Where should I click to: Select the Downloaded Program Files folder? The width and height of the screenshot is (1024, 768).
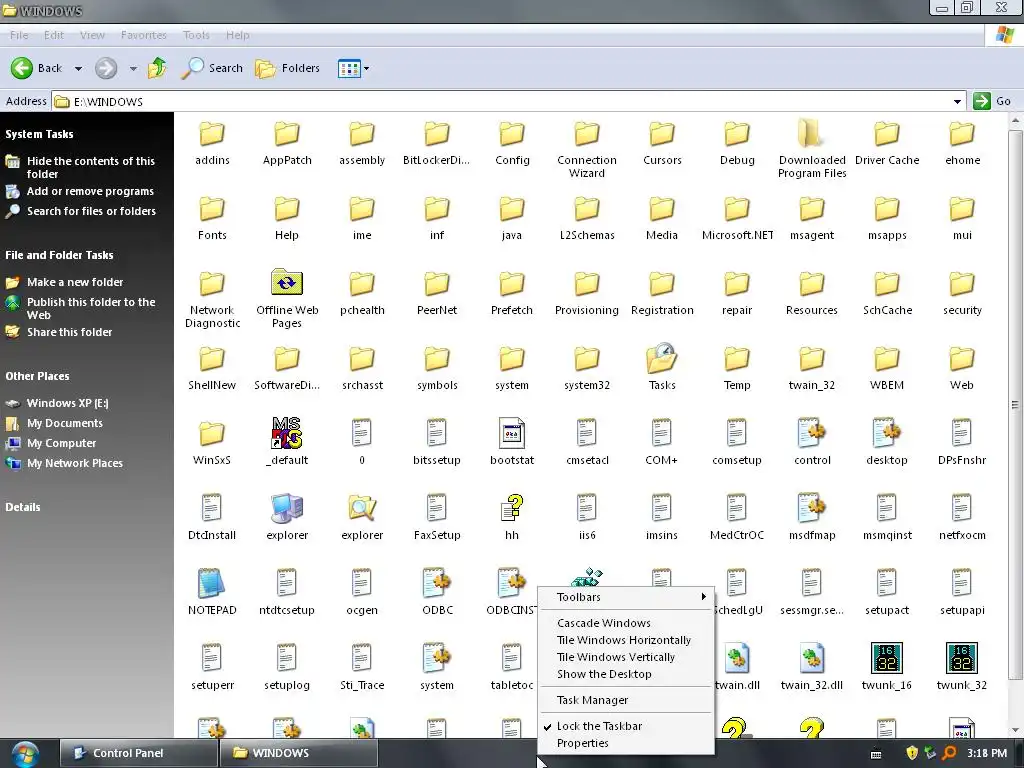[x=812, y=134]
